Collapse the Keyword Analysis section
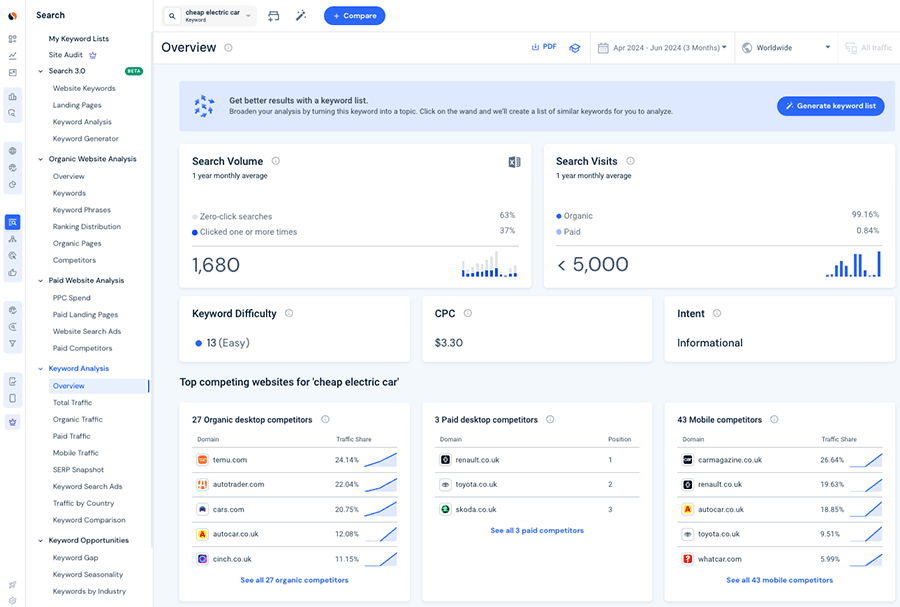This screenshot has height=607, width=900. [40, 369]
